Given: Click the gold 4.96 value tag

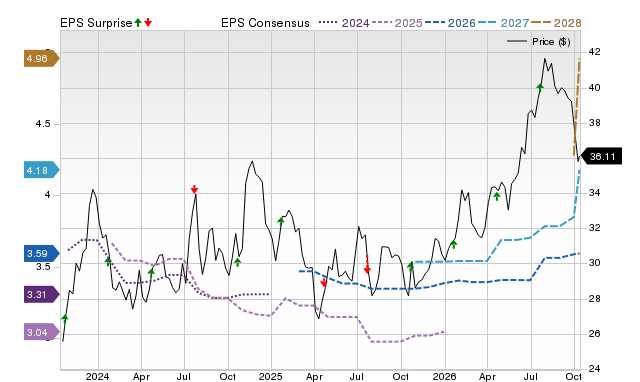Looking at the screenshot, I should tap(41, 59).
